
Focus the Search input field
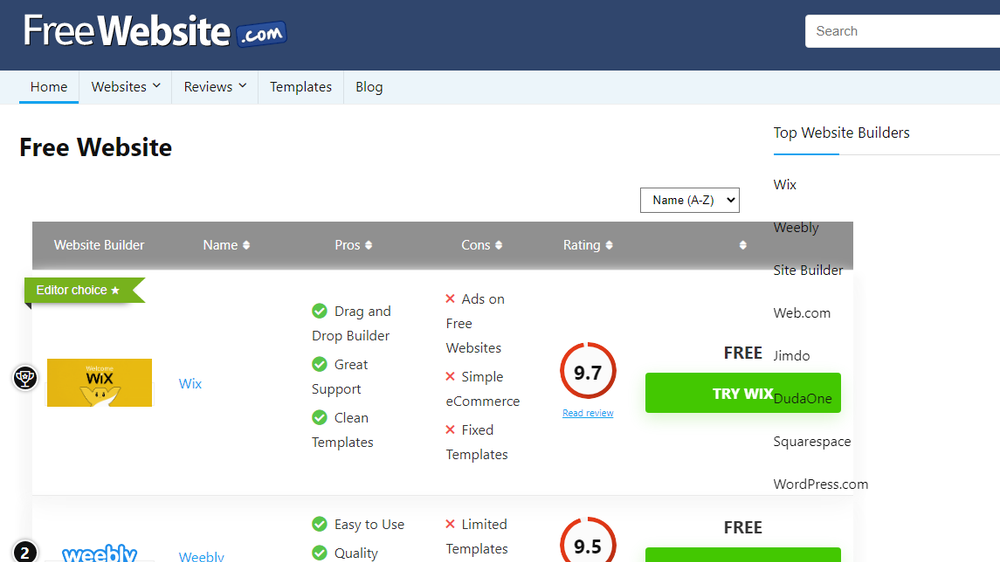[x=902, y=31]
